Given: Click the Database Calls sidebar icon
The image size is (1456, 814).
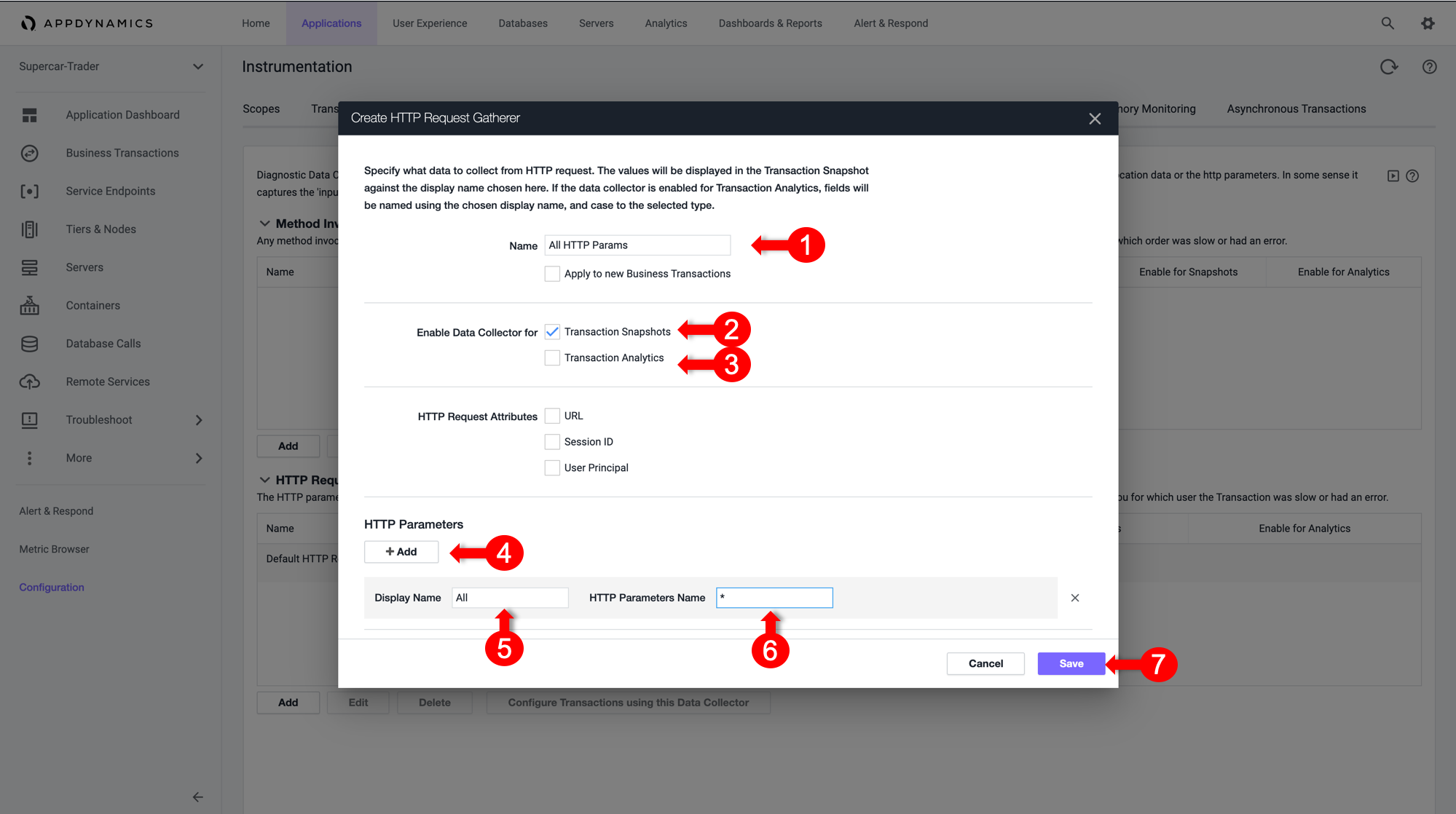Looking at the screenshot, I should pyautogui.click(x=29, y=344).
